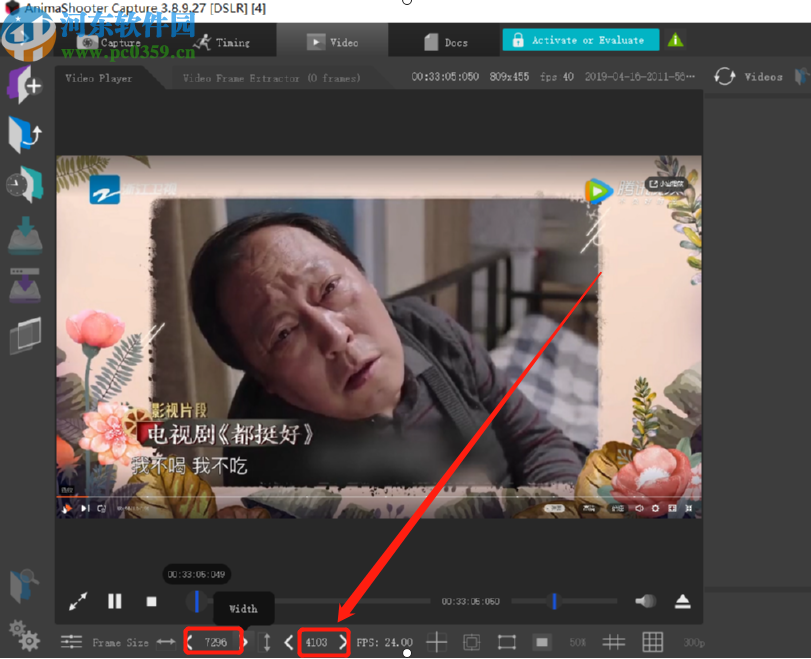Refresh the Videos list

724,76
